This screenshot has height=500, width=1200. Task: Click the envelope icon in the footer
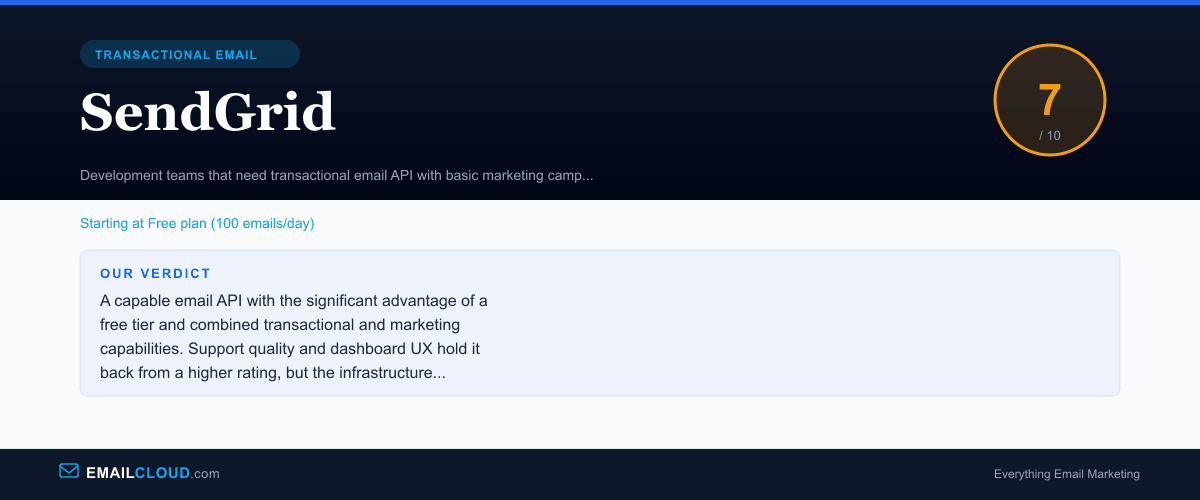[69, 471]
